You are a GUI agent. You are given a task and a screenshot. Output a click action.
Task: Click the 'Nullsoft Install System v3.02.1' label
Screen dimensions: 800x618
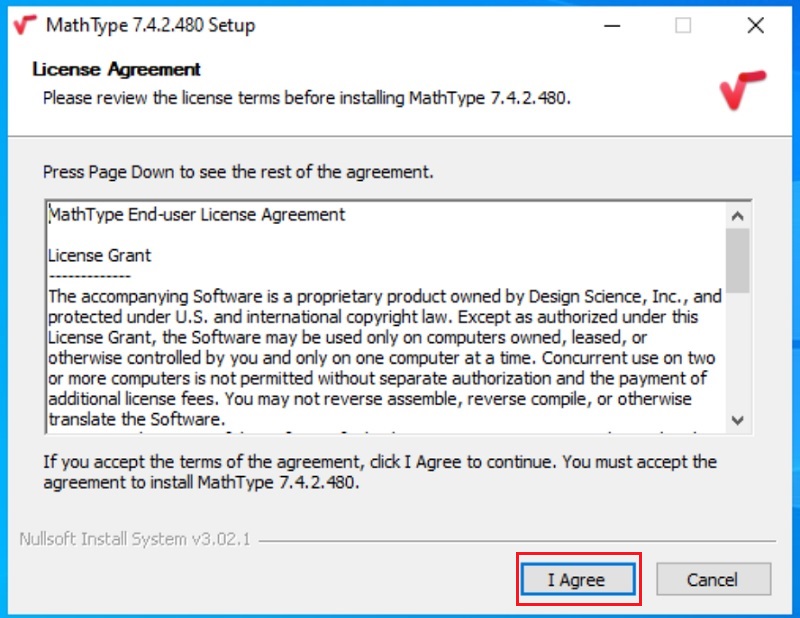tap(135, 539)
